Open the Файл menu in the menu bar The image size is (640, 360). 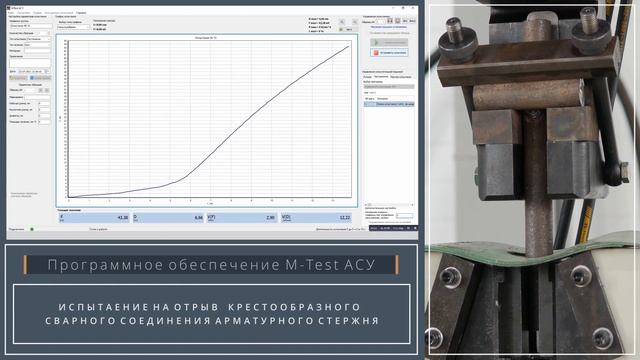[x=11, y=13]
